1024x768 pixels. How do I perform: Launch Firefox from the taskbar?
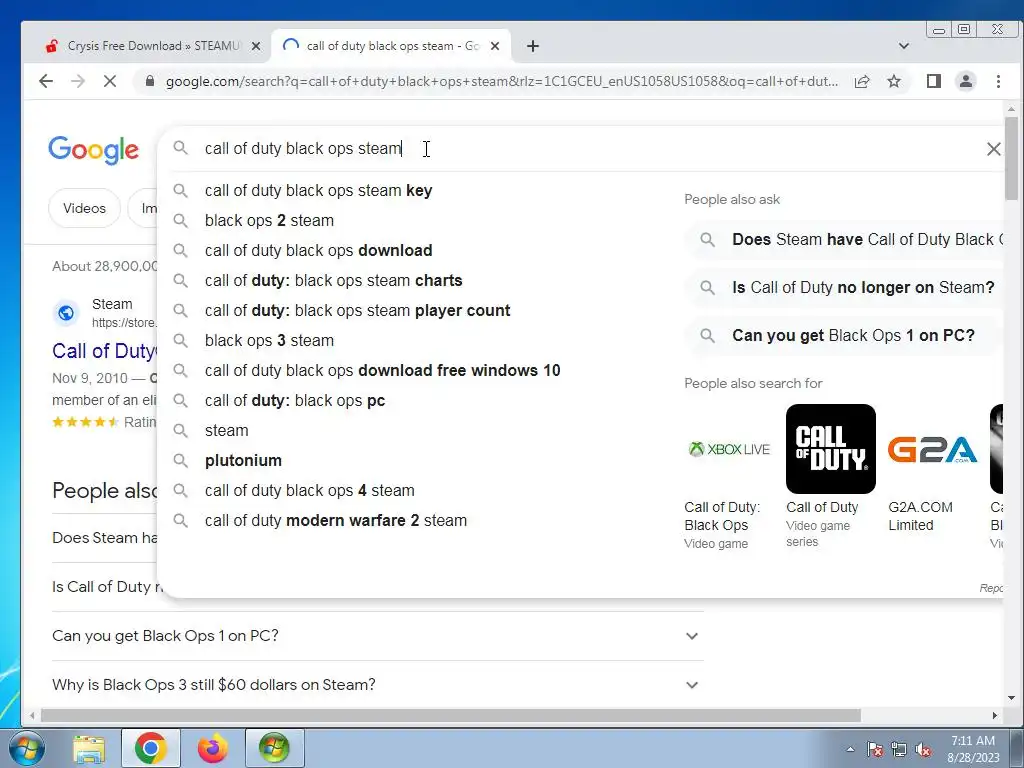pyautogui.click(x=213, y=748)
